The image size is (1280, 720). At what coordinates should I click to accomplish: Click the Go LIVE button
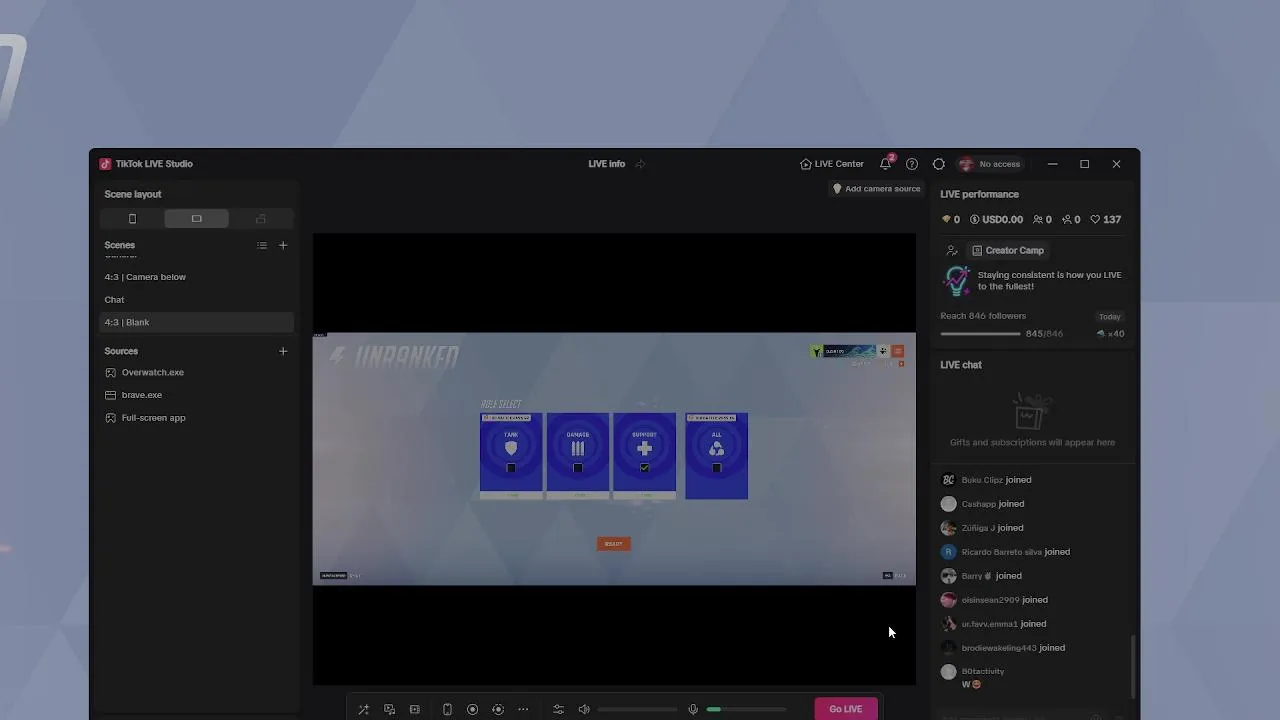coord(846,709)
